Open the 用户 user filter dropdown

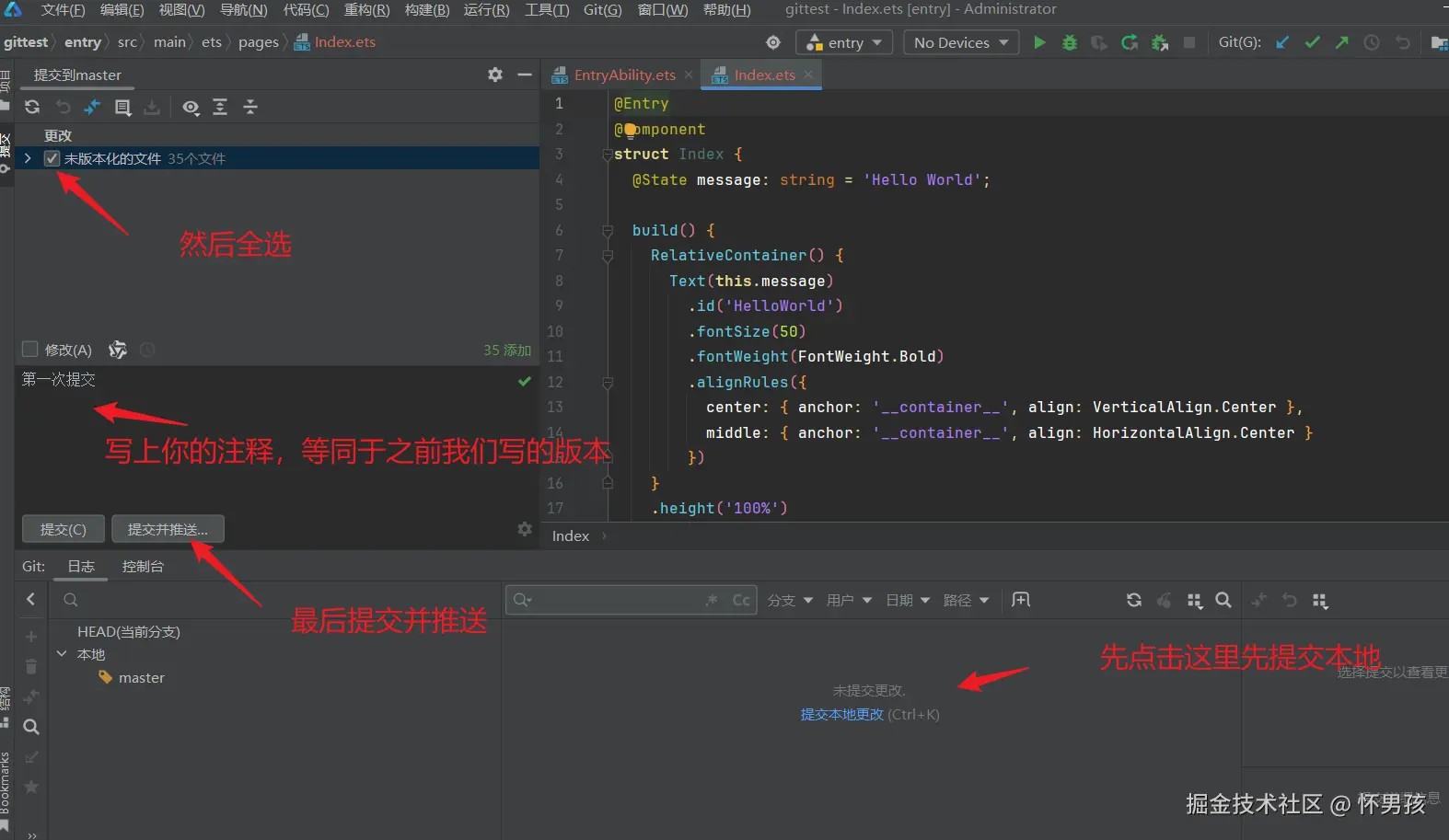[849, 600]
